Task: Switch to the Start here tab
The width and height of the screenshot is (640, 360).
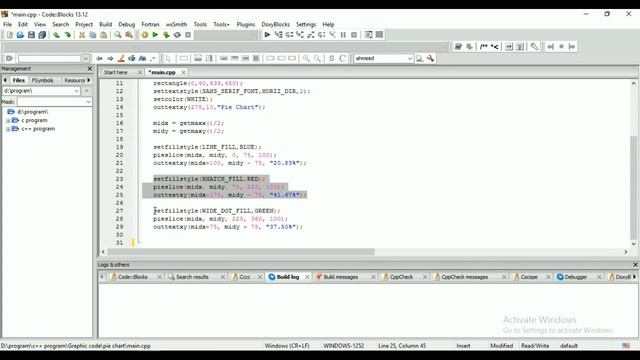Action: 116,72
